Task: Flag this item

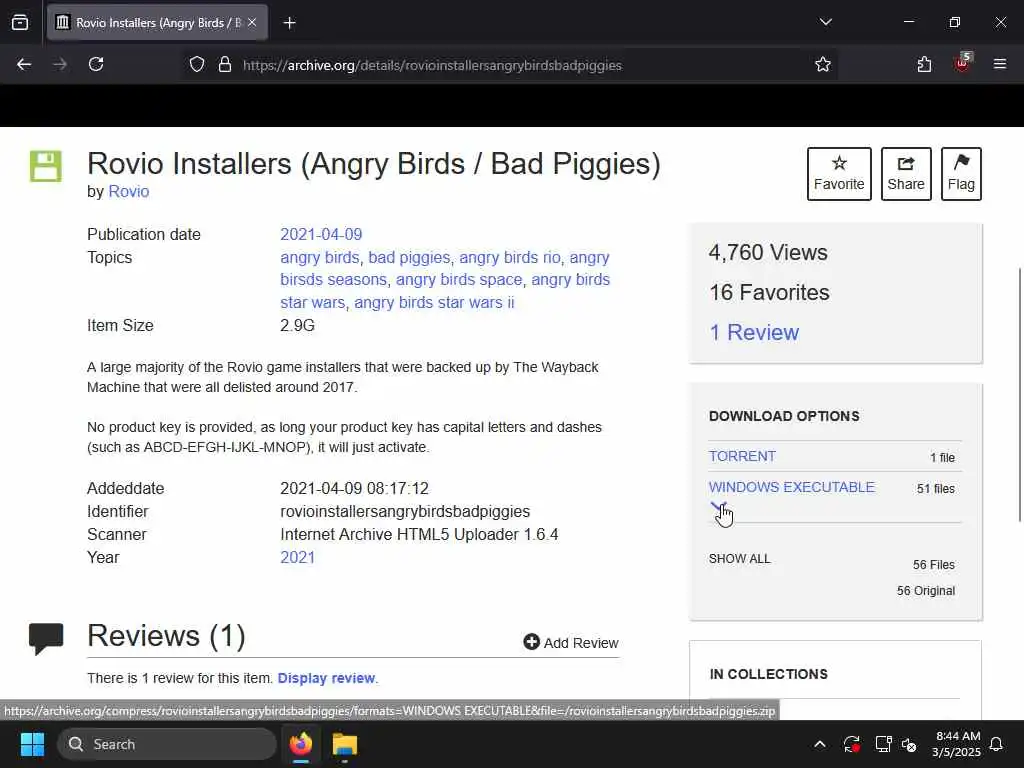Action: click(961, 174)
